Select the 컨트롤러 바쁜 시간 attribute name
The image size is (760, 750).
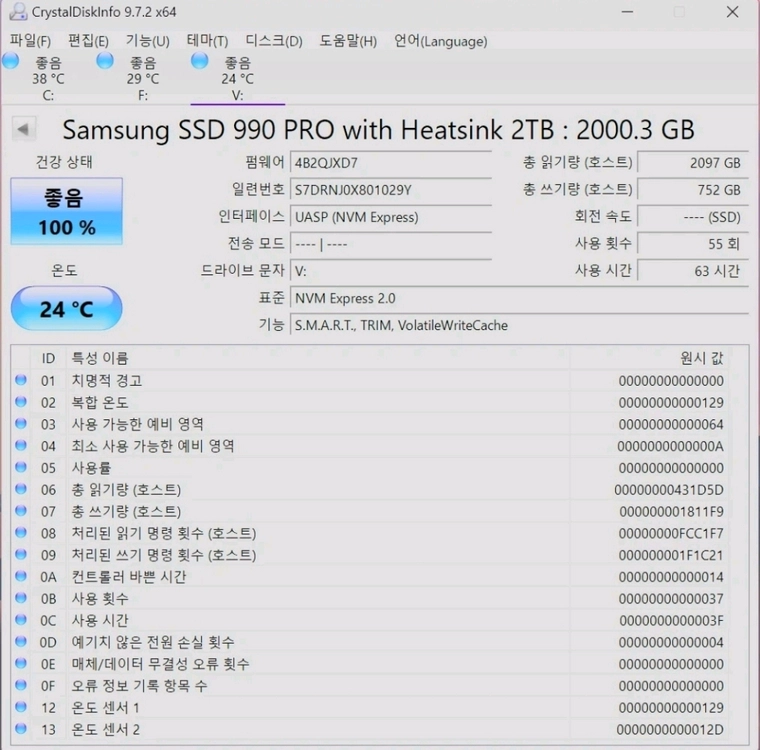coord(129,577)
